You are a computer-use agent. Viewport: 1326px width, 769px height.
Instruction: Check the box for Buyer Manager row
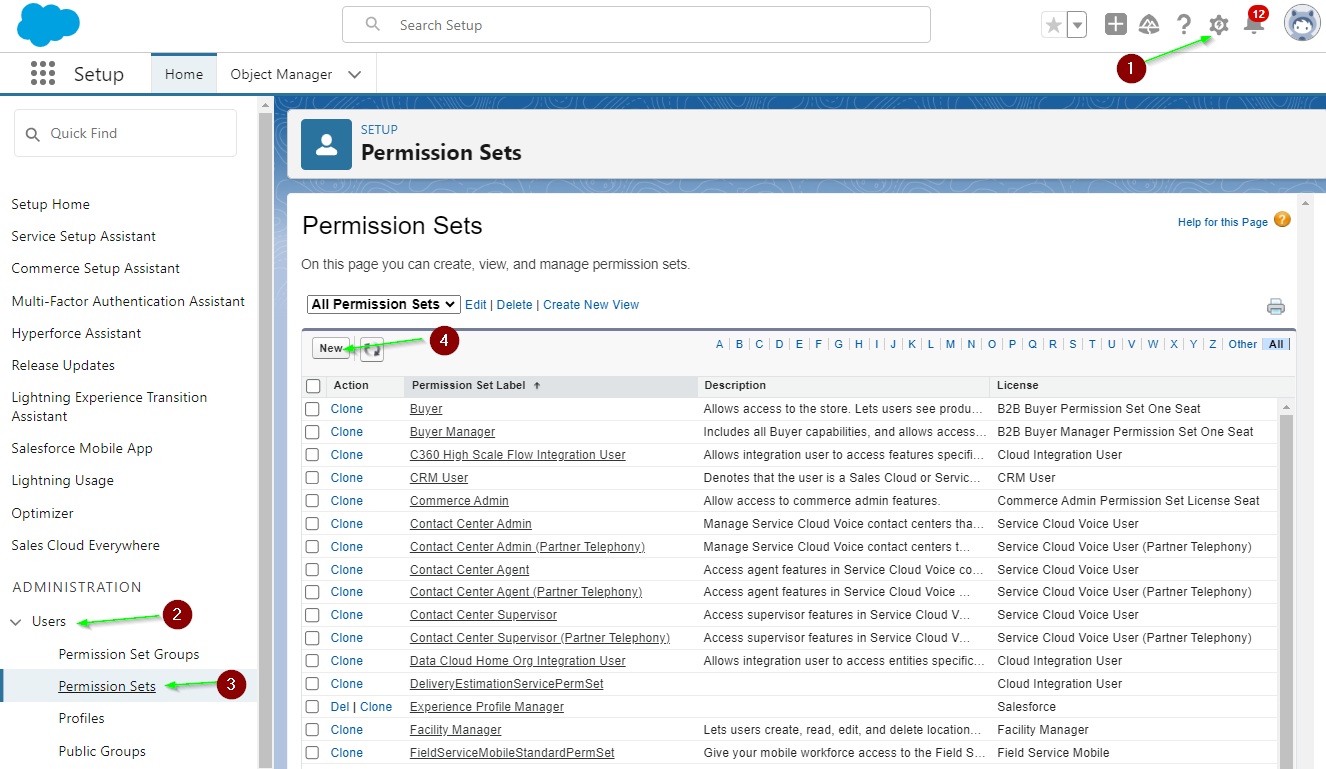313,432
